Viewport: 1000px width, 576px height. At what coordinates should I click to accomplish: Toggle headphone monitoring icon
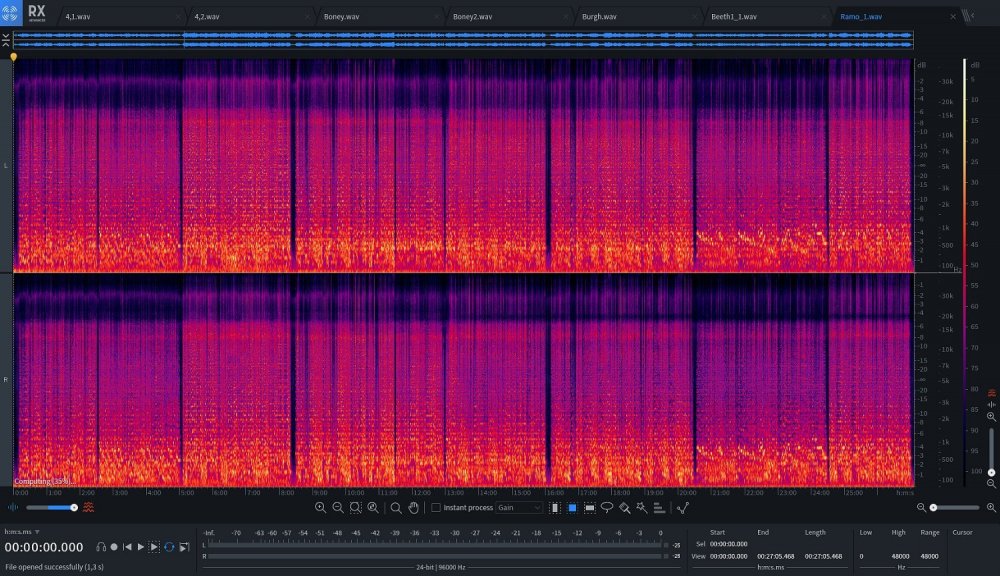pos(101,547)
